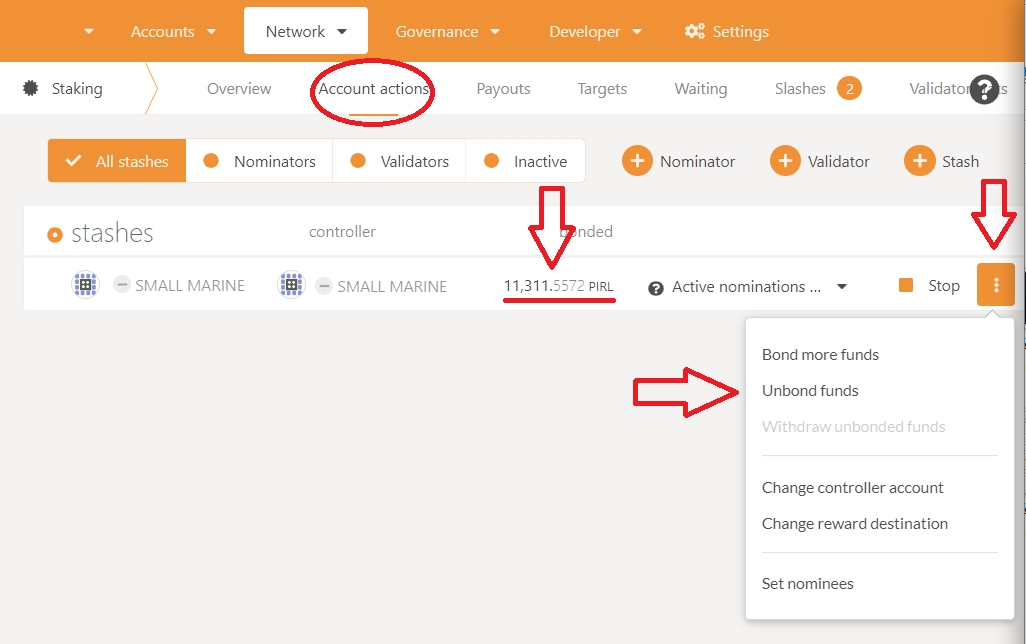The width and height of the screenshot is (1026, 644).
Task: Click the stash SMALL MARINE identicon
Action: [86, 285]
